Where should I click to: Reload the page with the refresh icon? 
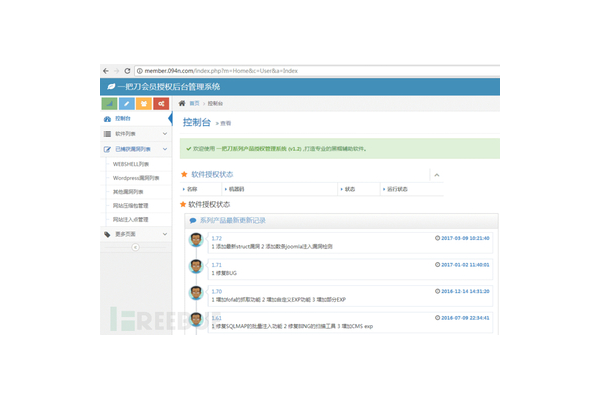point(127,71)
